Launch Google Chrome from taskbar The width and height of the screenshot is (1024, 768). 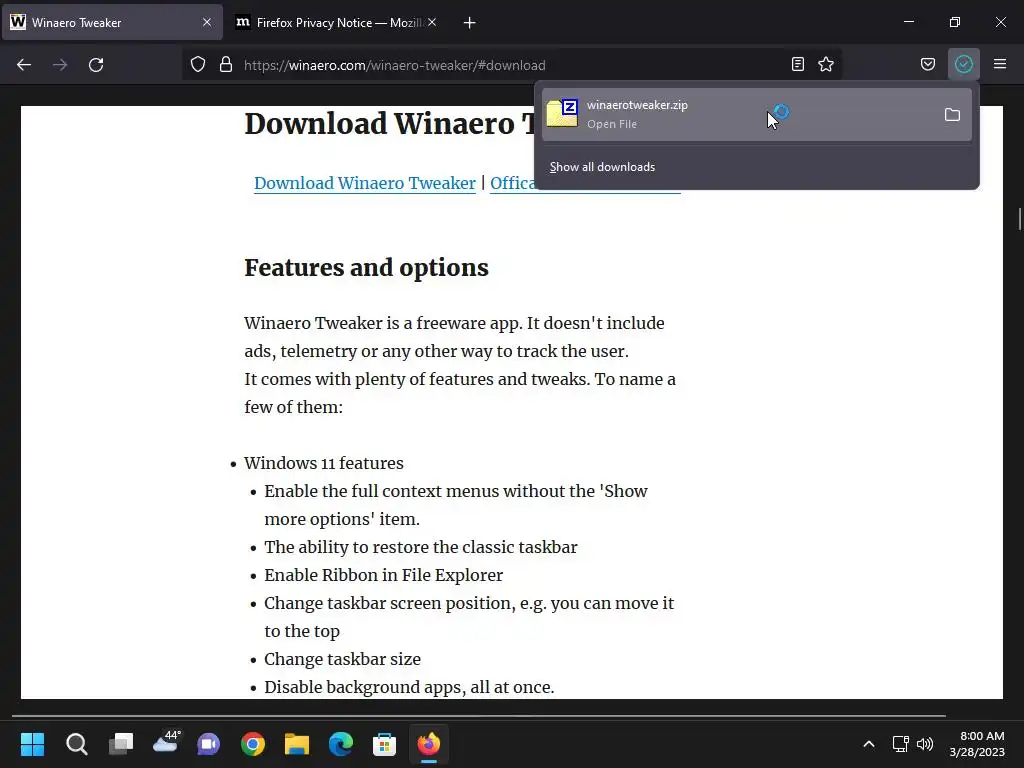[253, 744]
